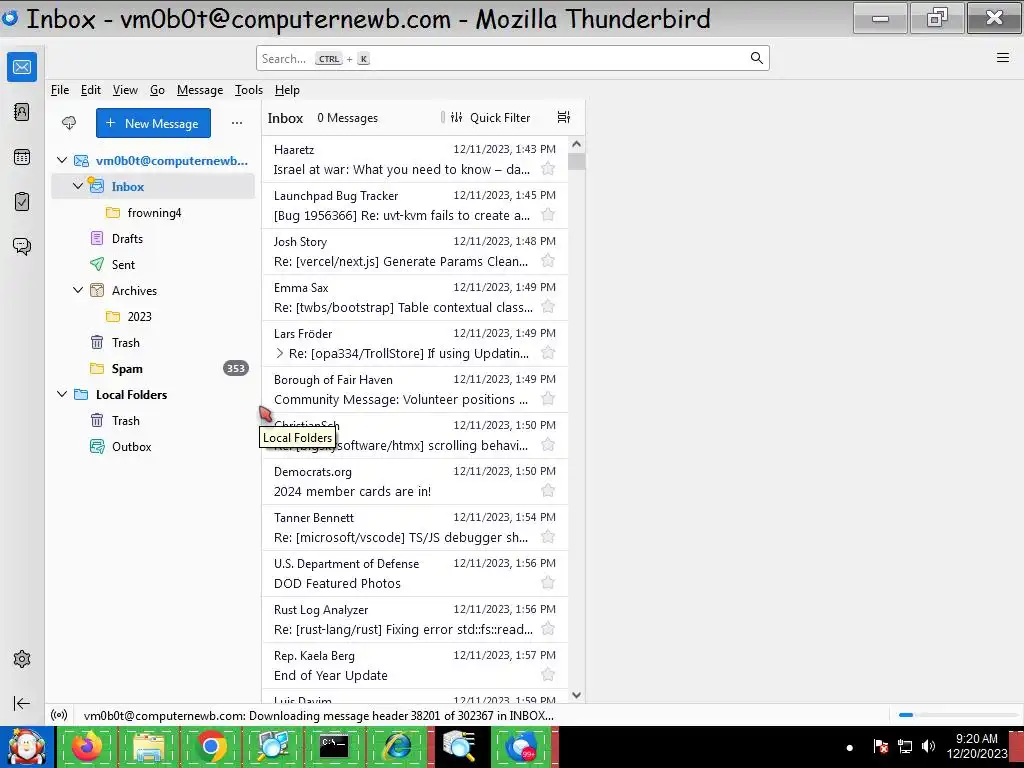Toggle the Quick Filter bar
1024x768 pixels.
tap(490, 118)
